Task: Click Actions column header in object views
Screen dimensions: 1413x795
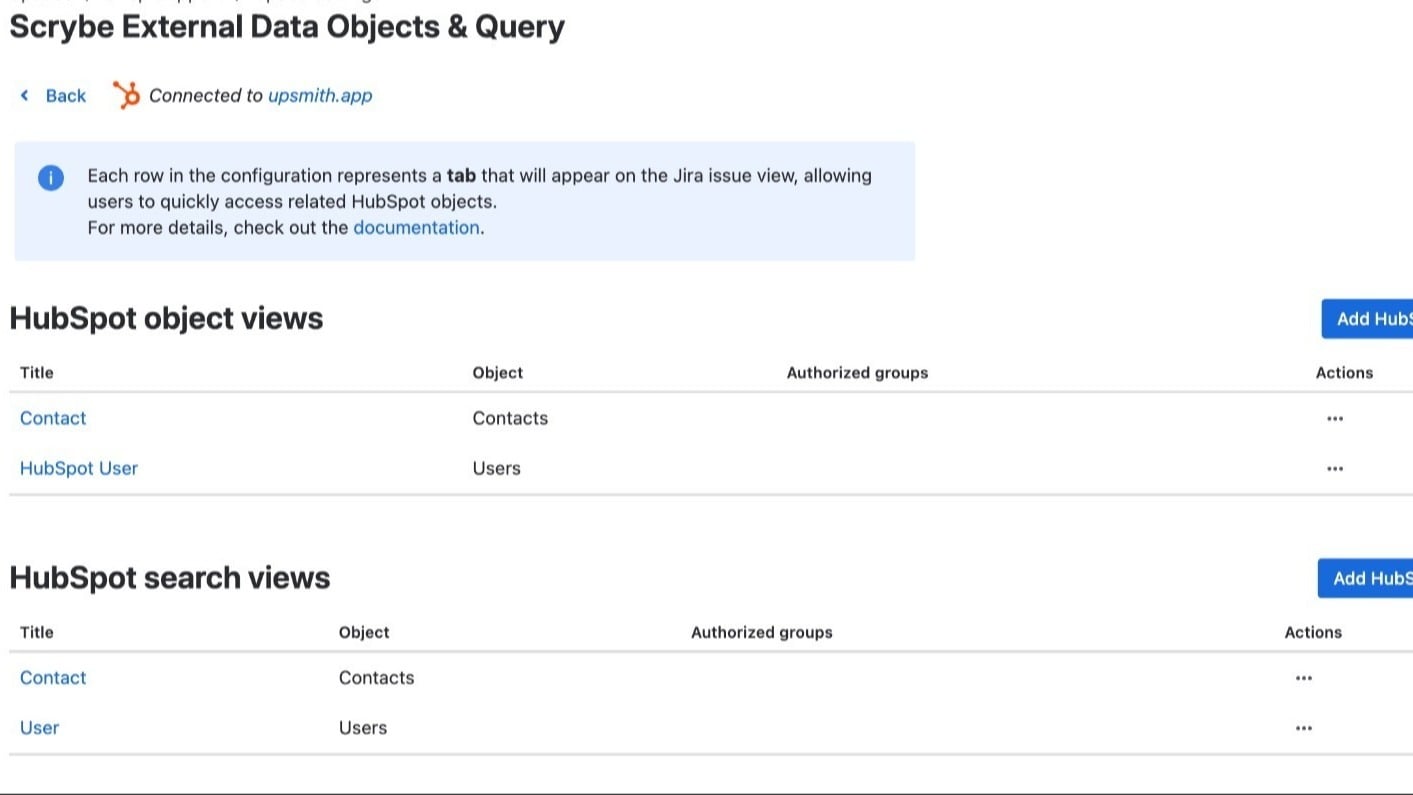Action: tap(1344, 373)
